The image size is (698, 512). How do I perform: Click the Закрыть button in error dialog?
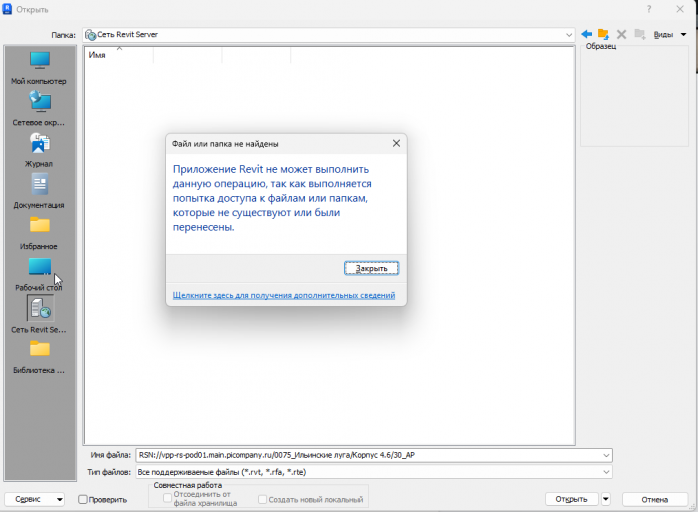[x=371, y=268]
